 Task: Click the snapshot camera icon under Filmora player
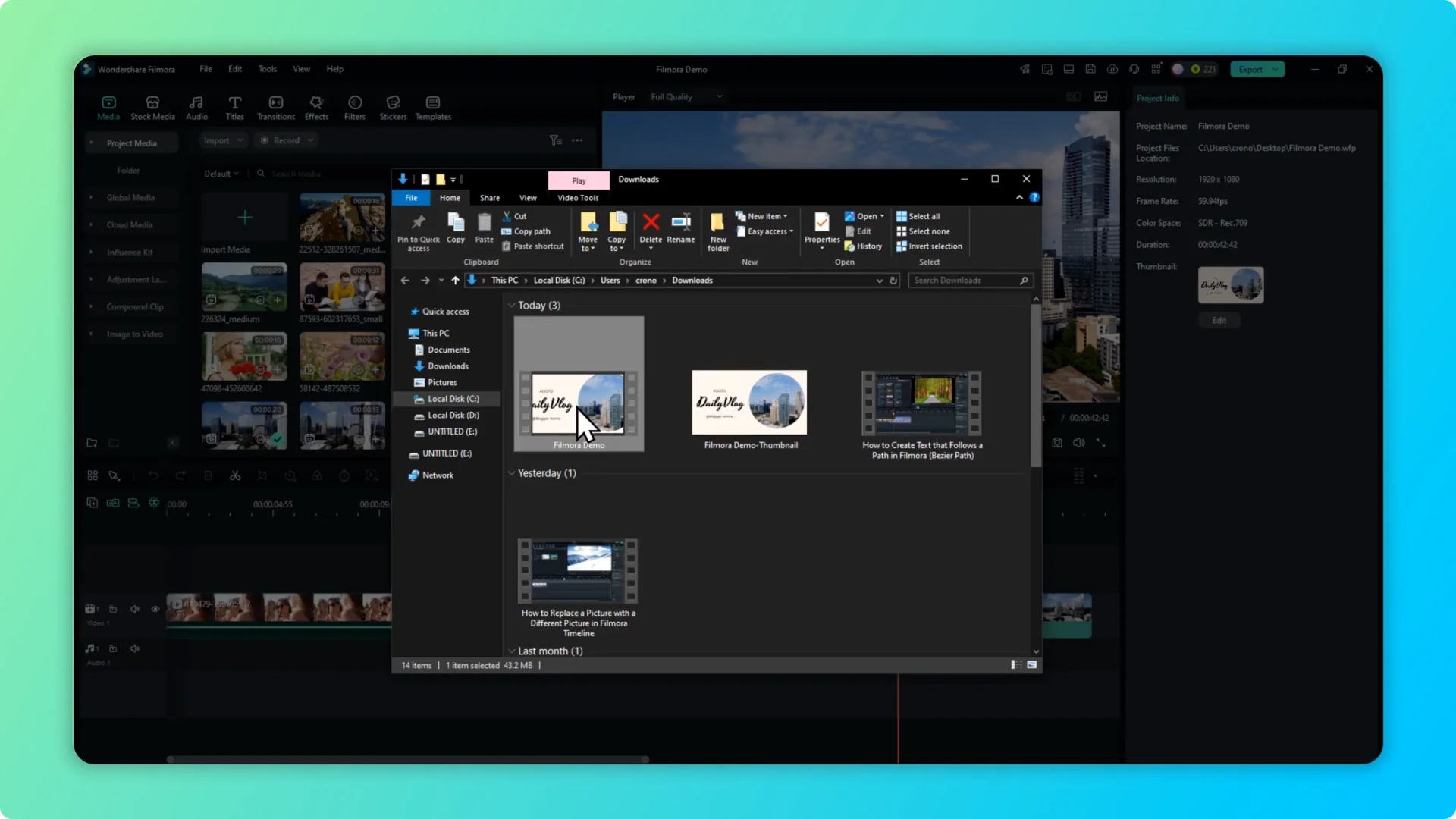[1057, 442]
